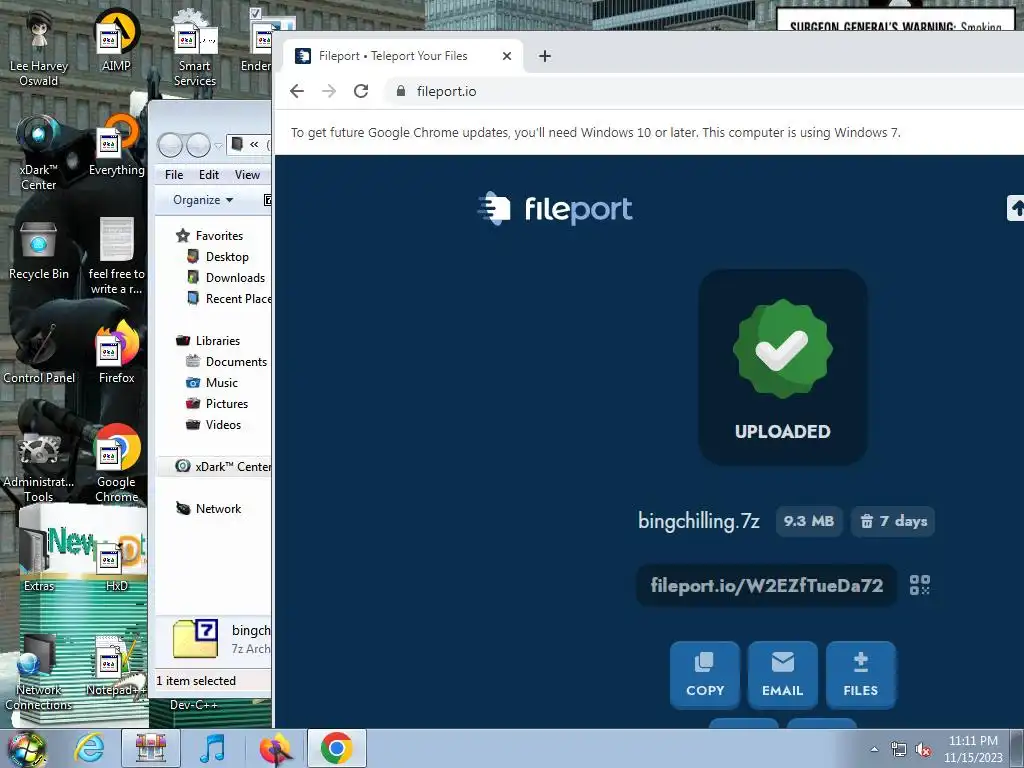Launch Notepad++ from the desktop

coord(116,666)
